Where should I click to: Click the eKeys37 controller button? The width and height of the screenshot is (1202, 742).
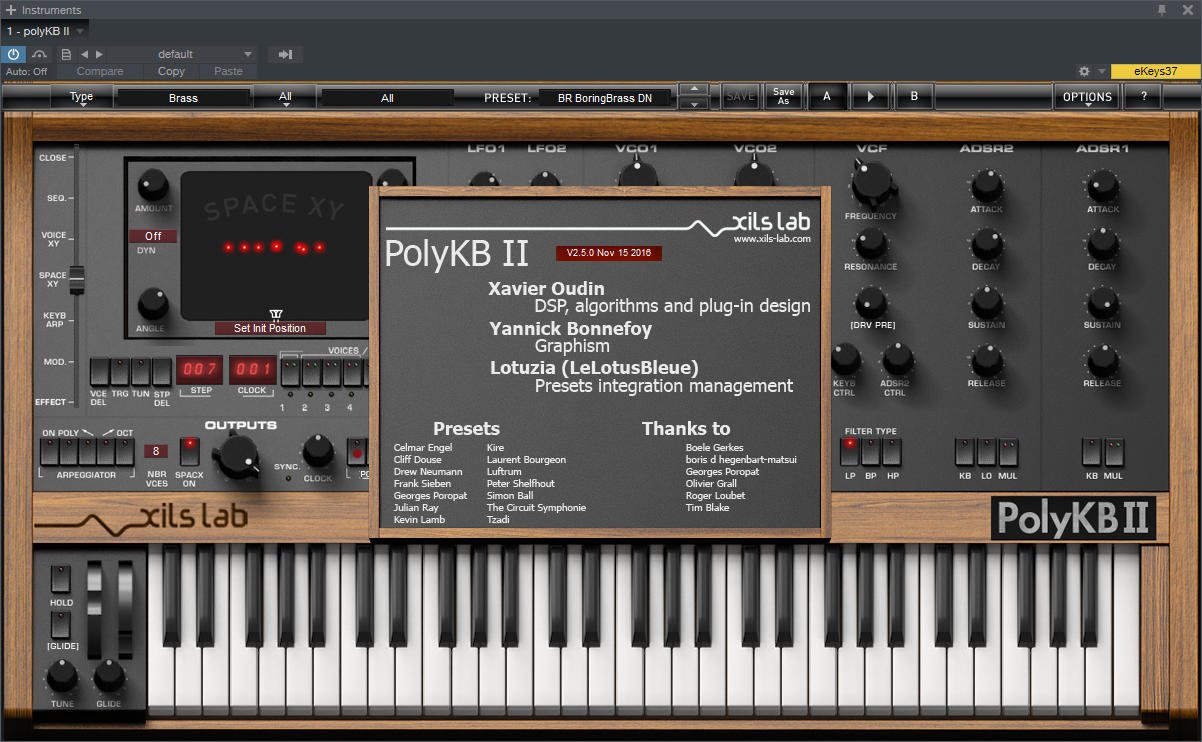[1155, 71]
